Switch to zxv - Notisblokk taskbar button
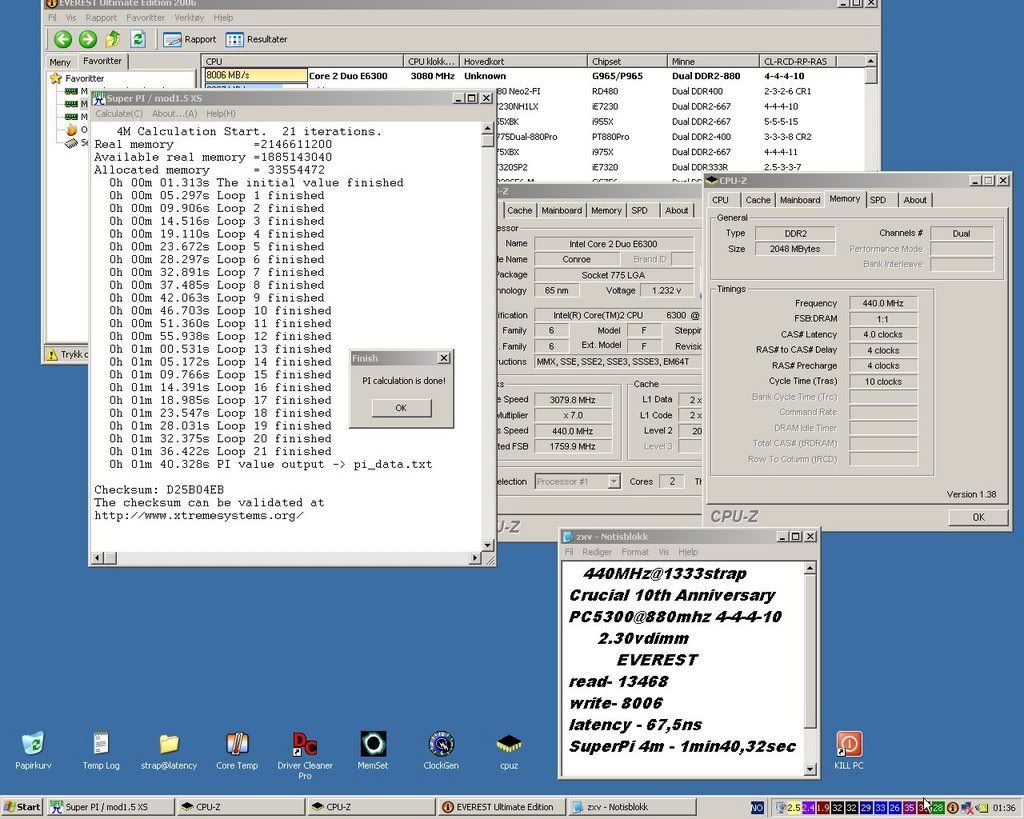The height and width of the screenshot is (819, 1024). coord(632,807)
